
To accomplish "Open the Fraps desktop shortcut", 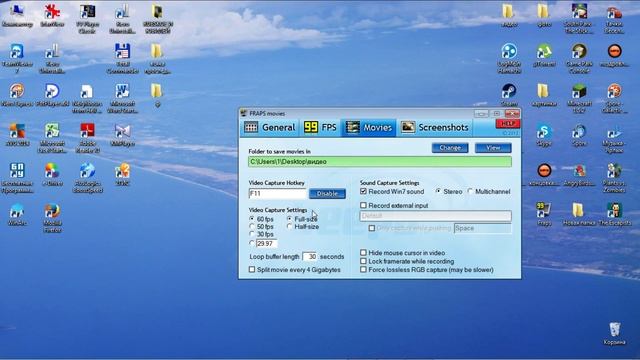I will coord(544,214).
